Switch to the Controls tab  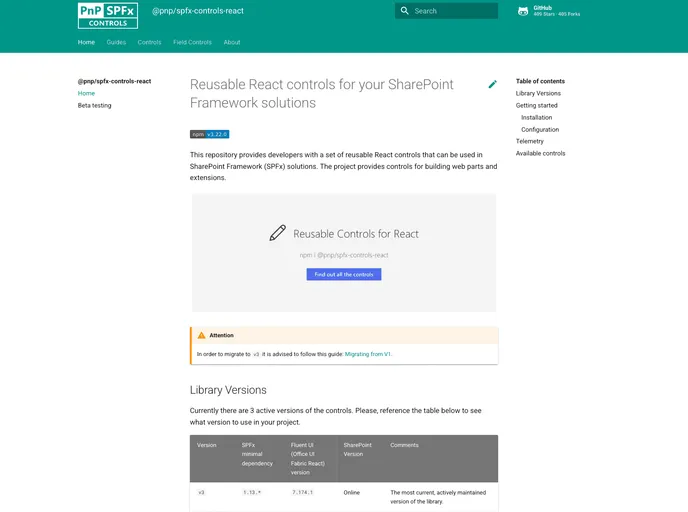[150, 42]
